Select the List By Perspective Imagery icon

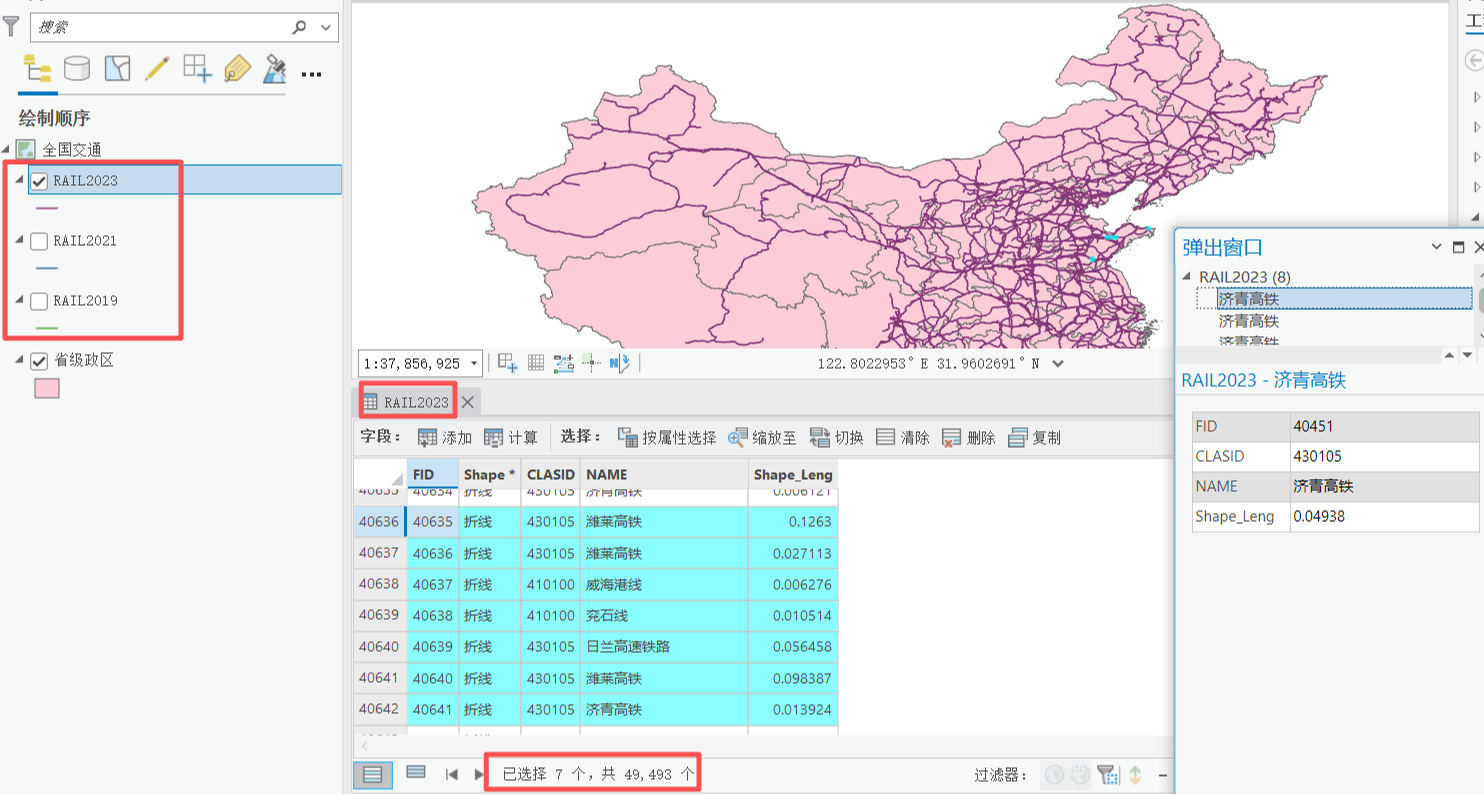pos(275,68)
